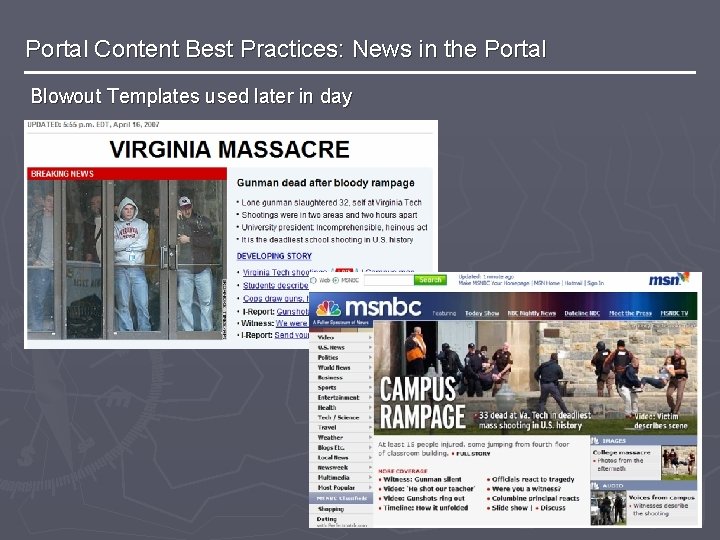Expand the World News menu arrow
This screenshot has width=720, height=540.
coord(370,367)
